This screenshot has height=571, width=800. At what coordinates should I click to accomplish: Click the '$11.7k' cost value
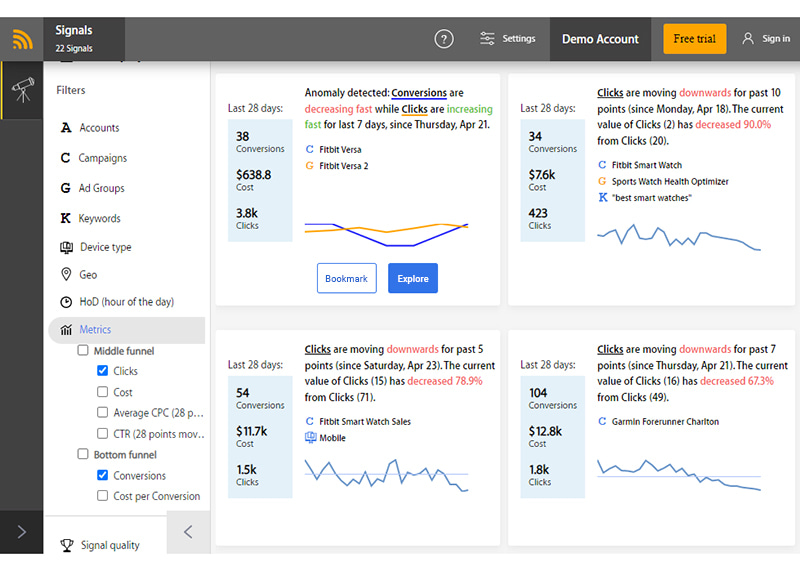[x=252, y=431]
